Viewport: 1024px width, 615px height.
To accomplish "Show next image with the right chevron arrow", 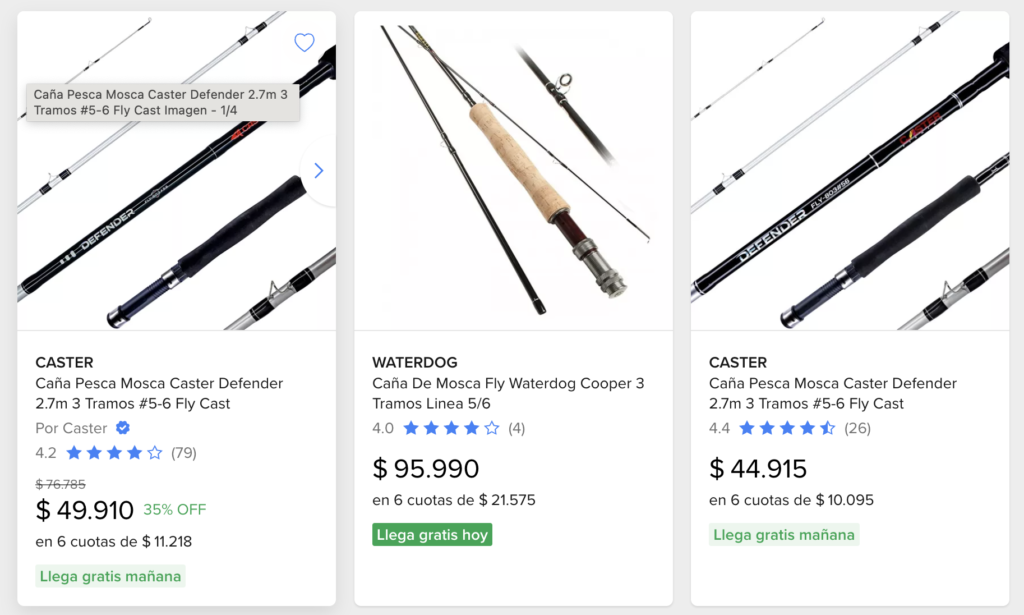I will (318, 171).
